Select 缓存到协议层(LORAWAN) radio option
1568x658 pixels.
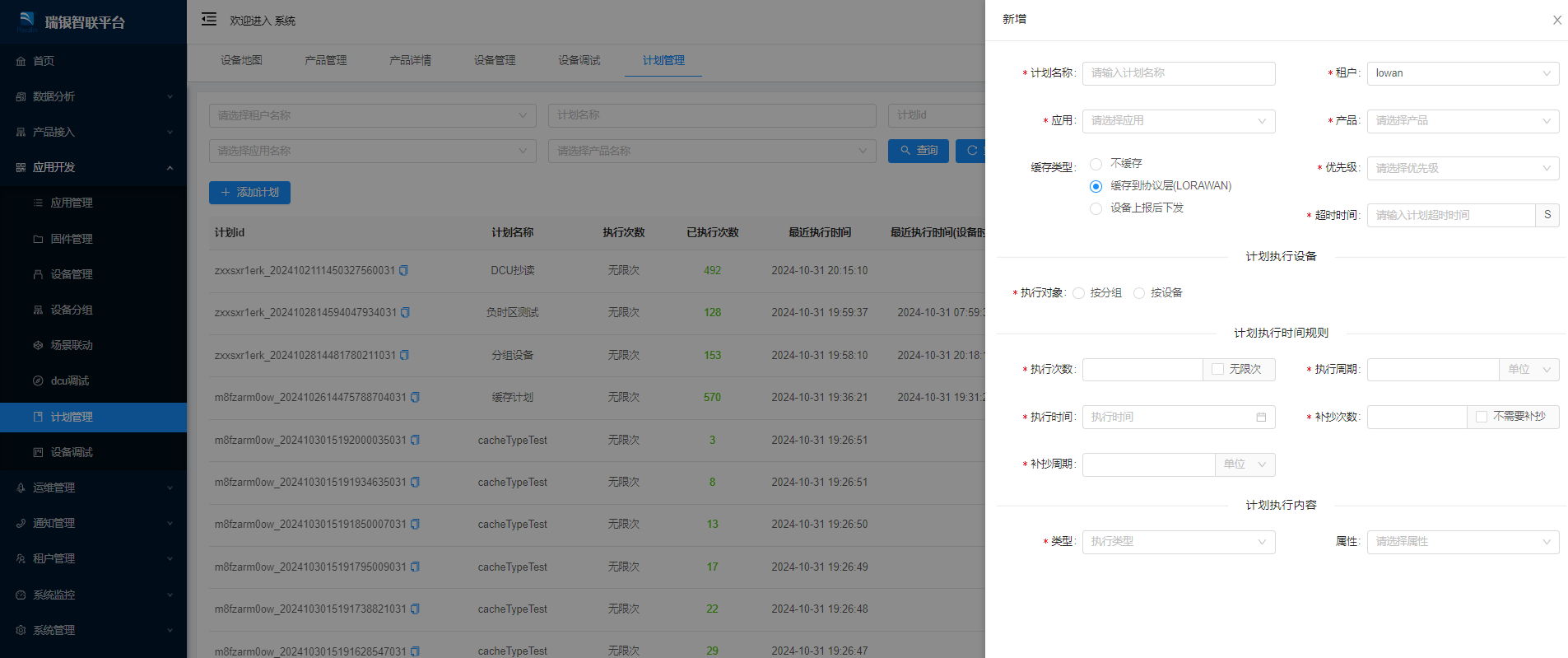1096,186
